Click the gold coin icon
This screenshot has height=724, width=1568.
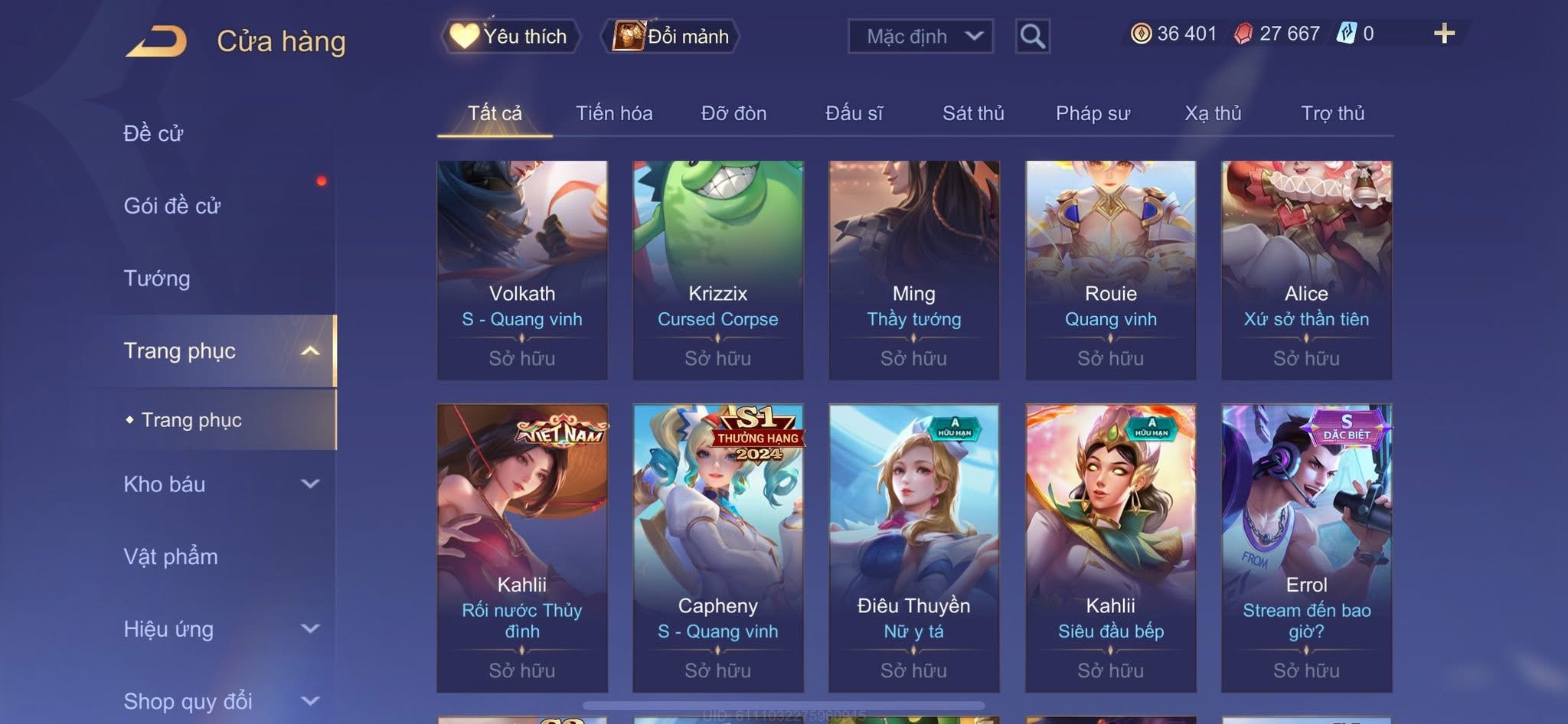pyautogui.click(x=1141, y=34)
